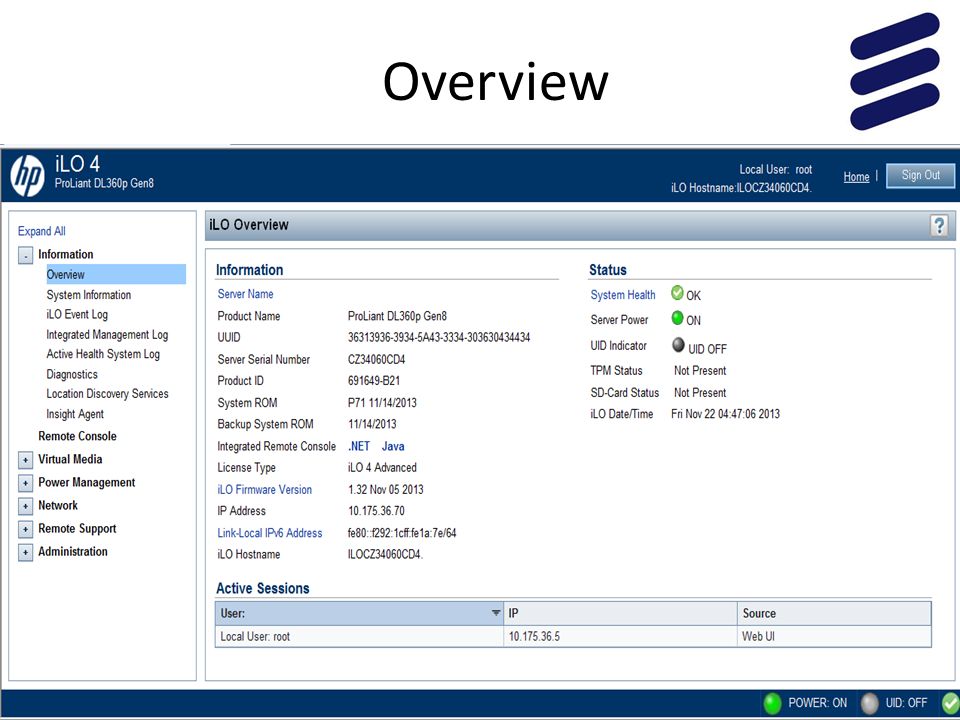Click session IP '10.175.36.5'

tap(534, 636)
